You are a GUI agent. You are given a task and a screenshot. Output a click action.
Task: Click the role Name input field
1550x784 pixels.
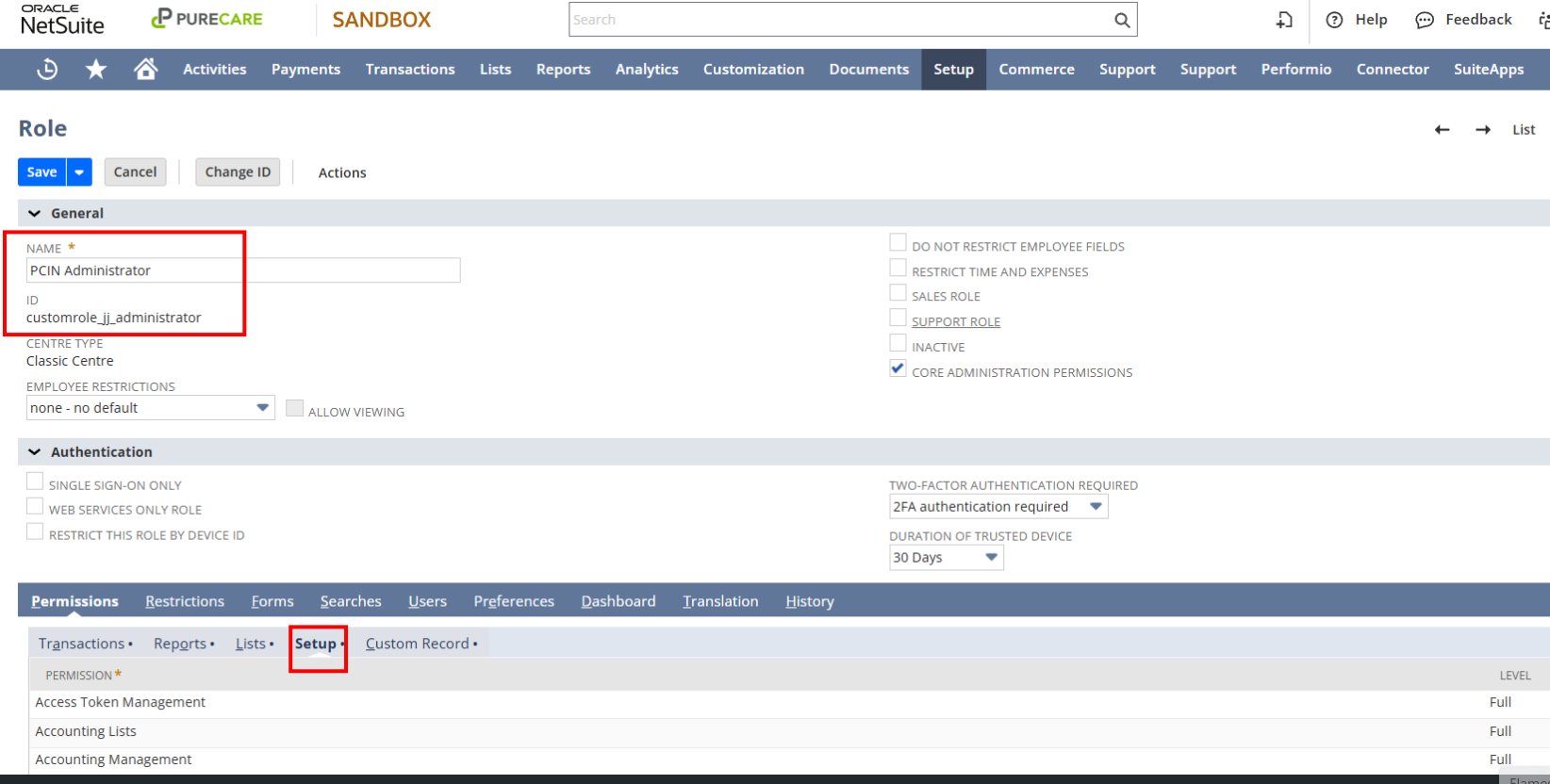coord(243,270)
